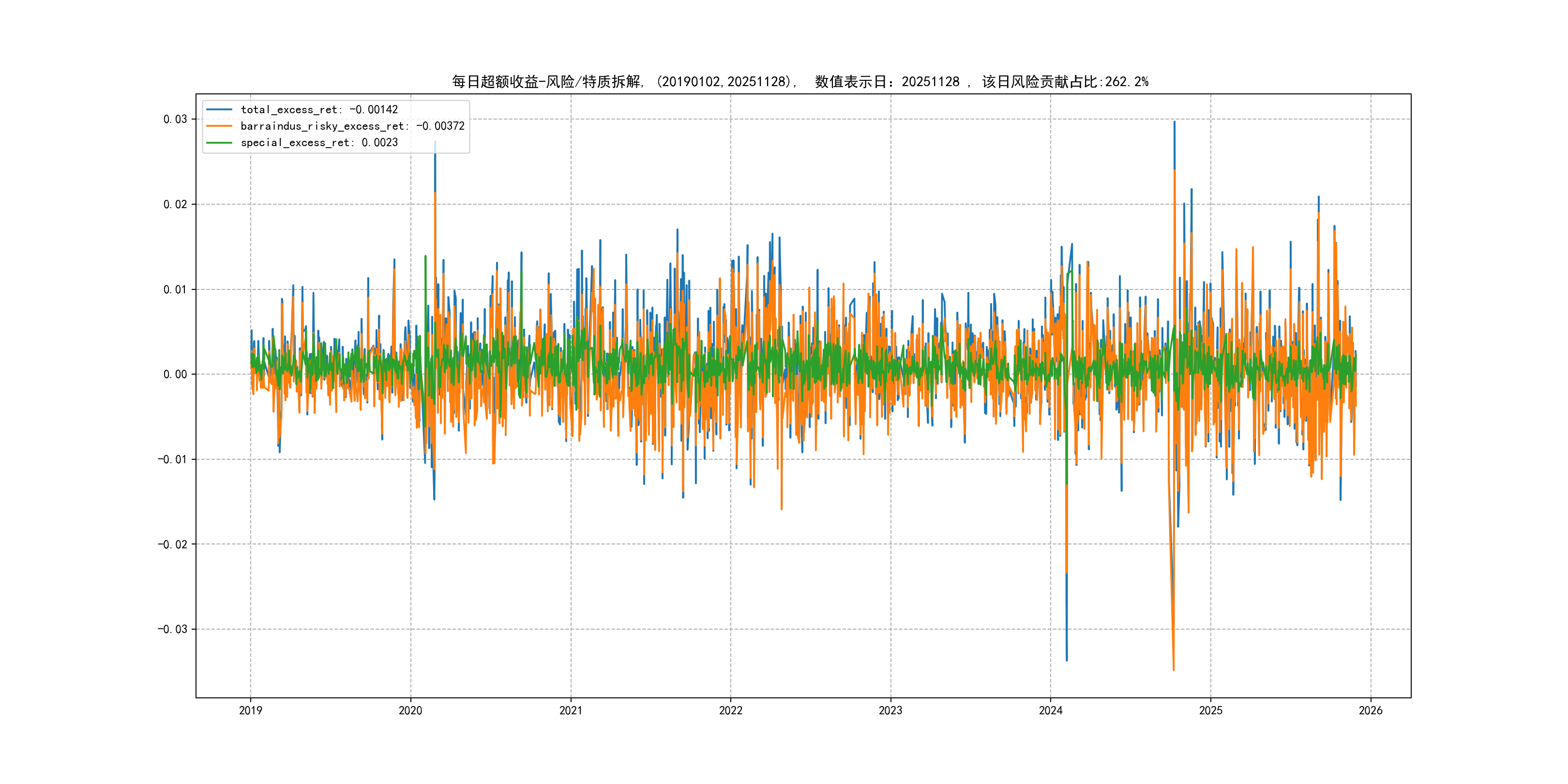Click the 2020 x-axis tick label
The width and height of the screenshot is (1568, 784).
coord(410,710)
